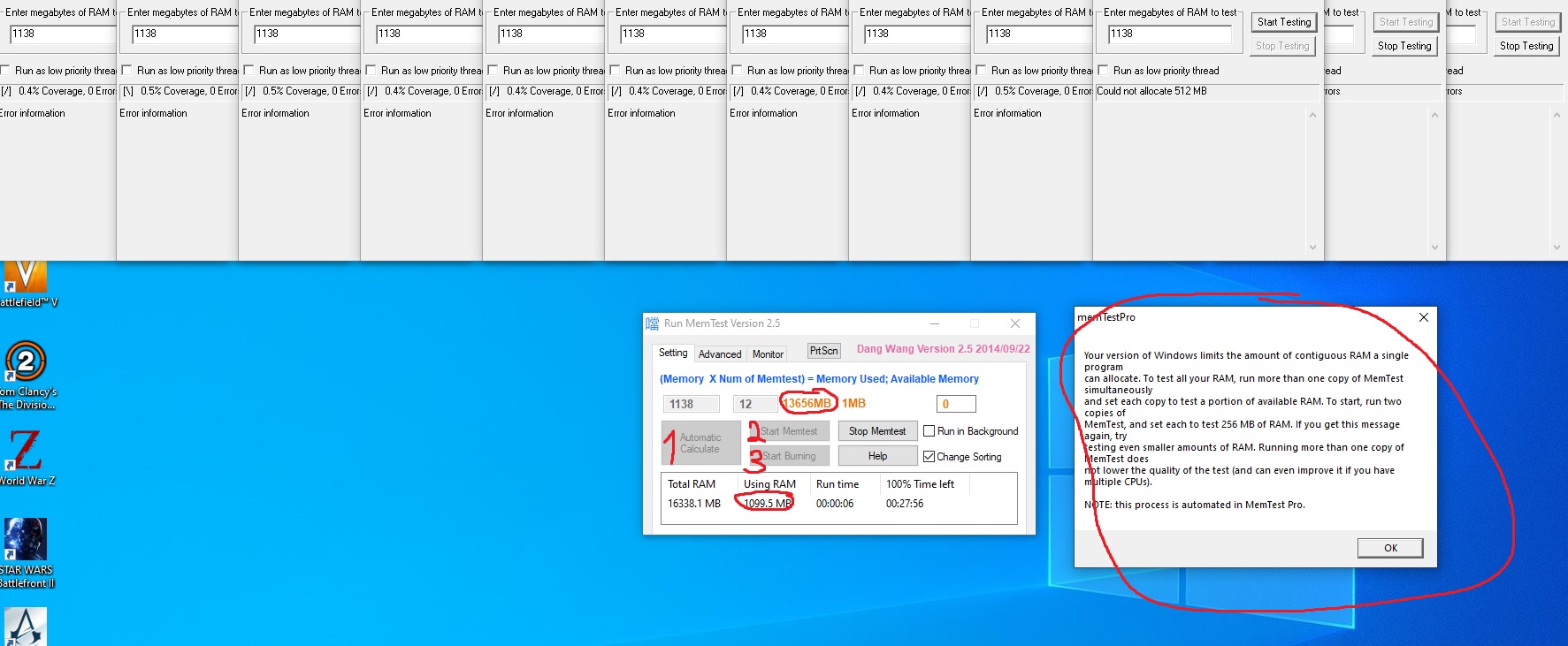
Task: Focus the RAM megabytes field in 'Could not allocate' window
Action: click(x=1169, y=34)
